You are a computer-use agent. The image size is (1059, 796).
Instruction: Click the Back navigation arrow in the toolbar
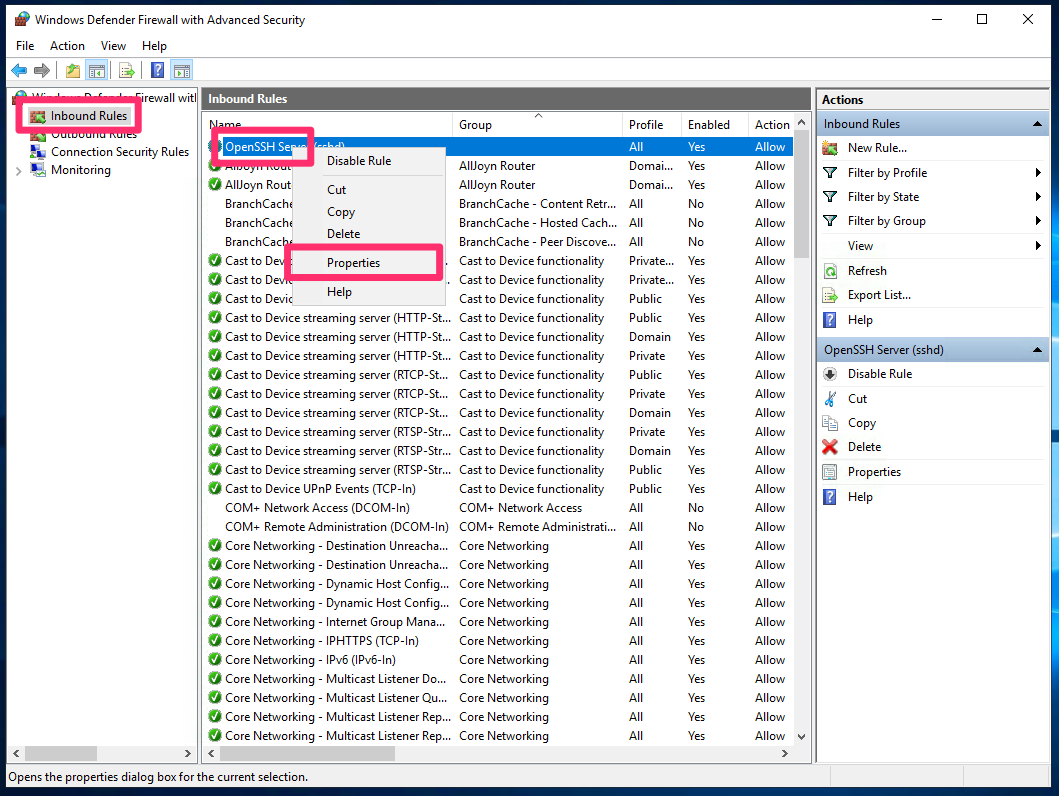click(18, 70)
